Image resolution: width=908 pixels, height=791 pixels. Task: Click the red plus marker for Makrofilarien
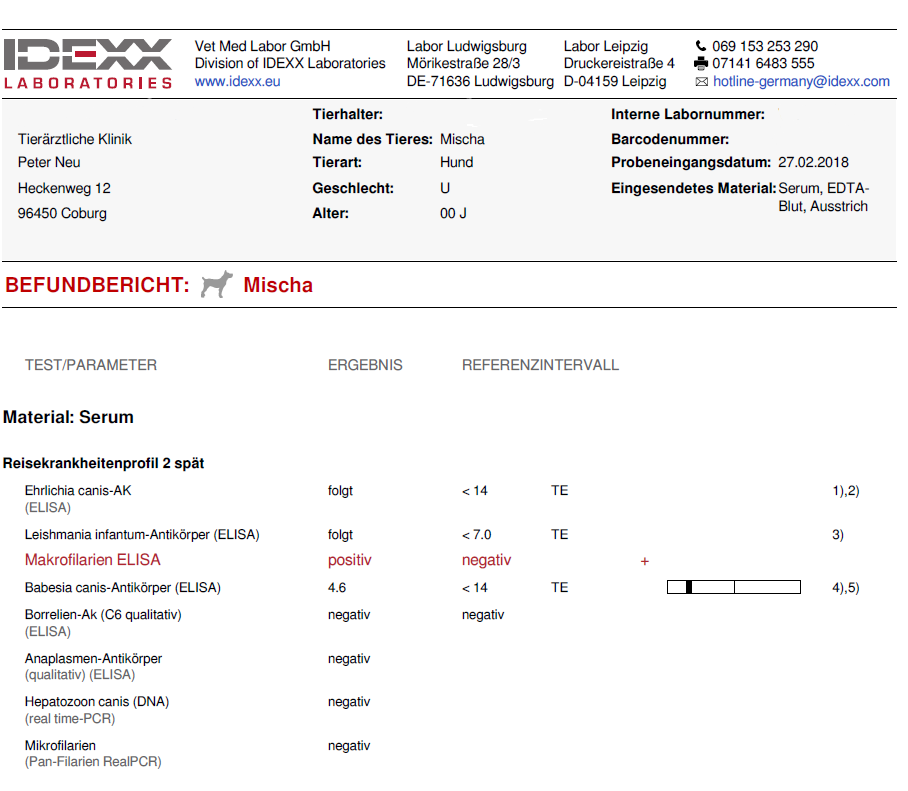pos(645,562)
